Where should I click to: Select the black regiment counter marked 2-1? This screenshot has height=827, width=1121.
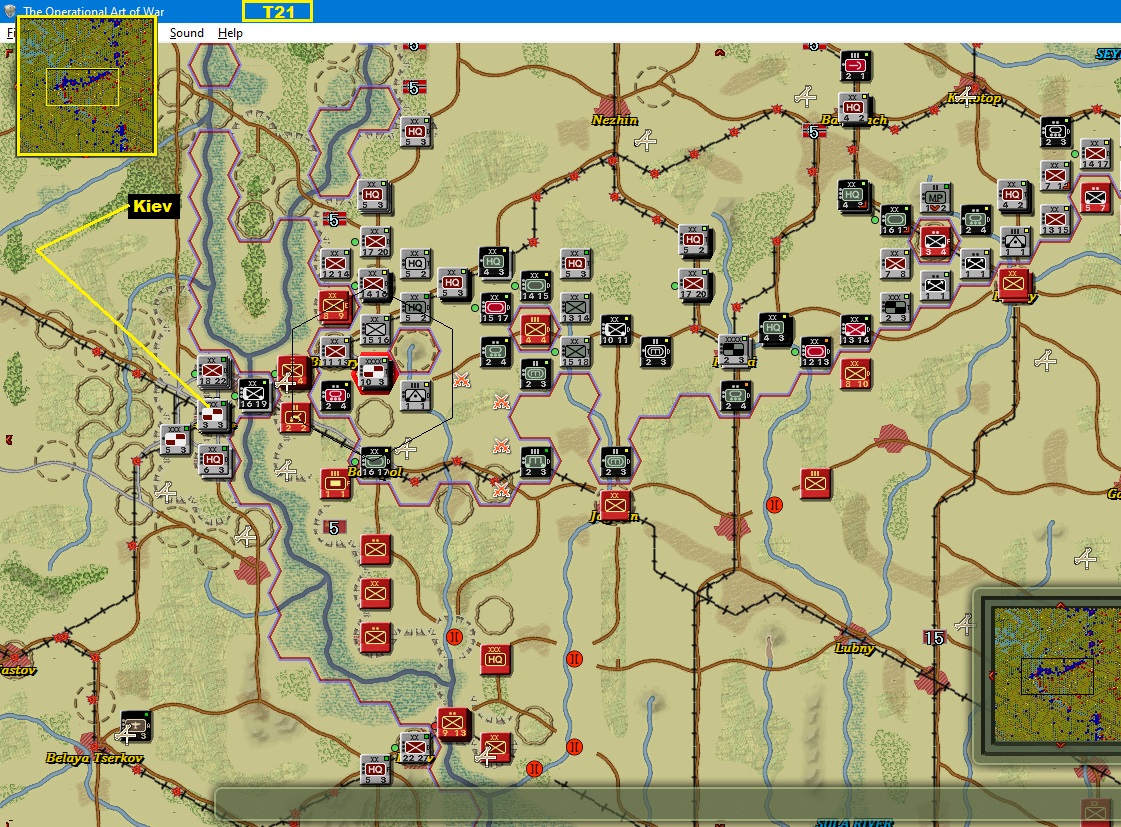855,66
